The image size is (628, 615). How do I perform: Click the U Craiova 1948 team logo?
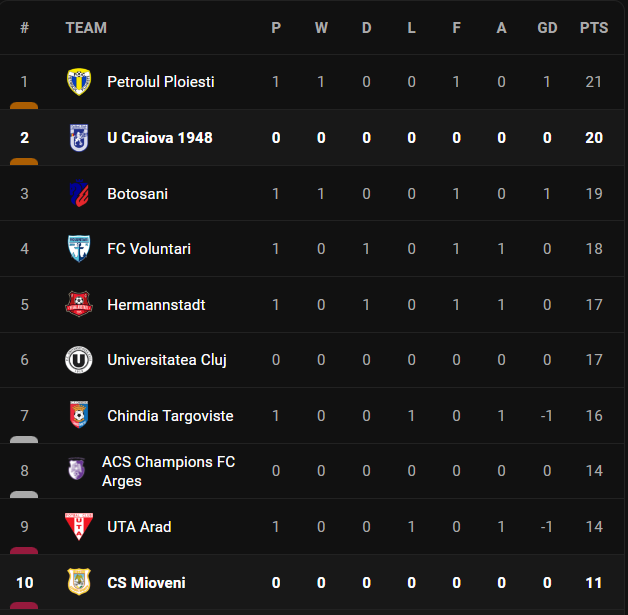79,138
